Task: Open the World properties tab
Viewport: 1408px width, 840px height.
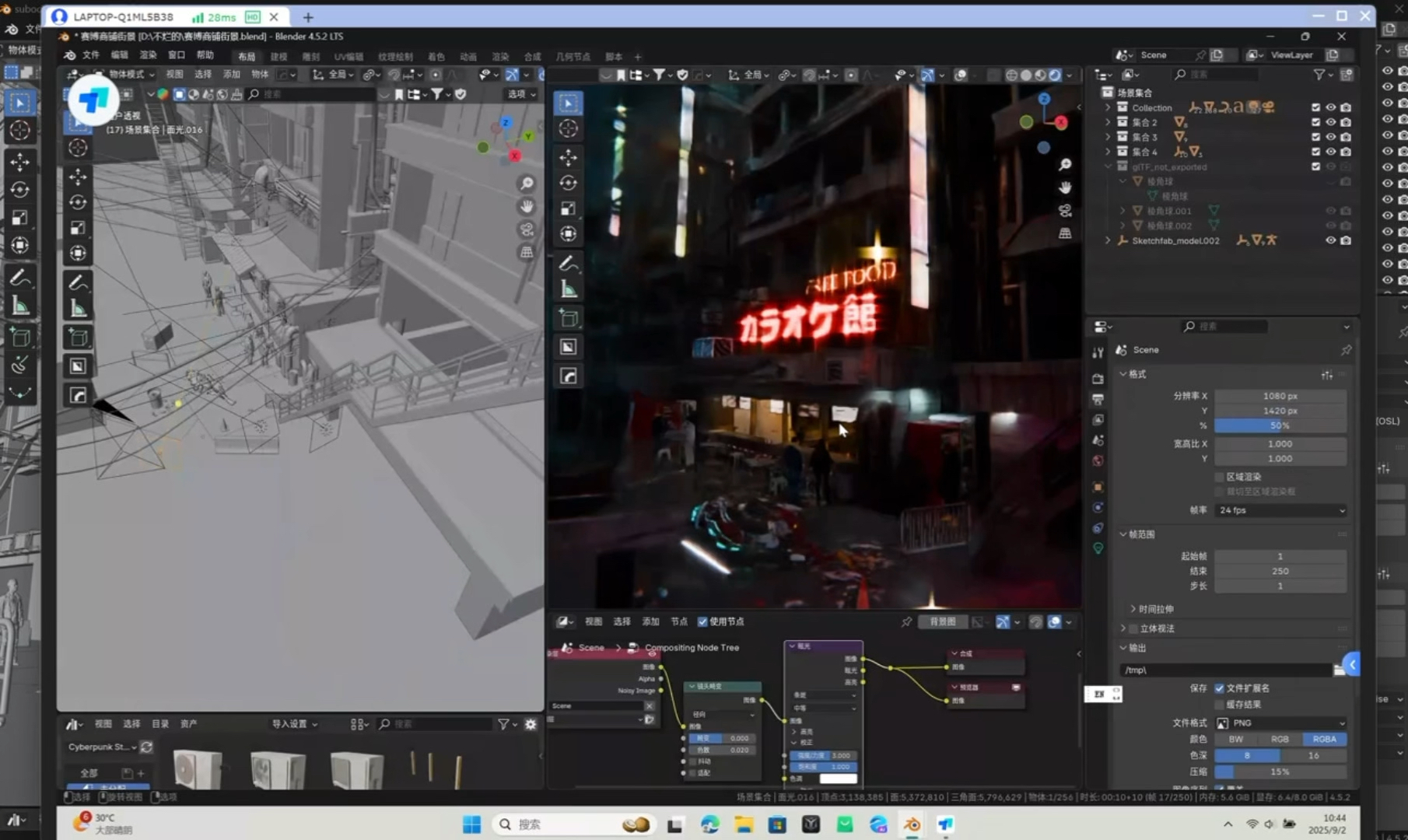Action: (x=1098, y=460)
